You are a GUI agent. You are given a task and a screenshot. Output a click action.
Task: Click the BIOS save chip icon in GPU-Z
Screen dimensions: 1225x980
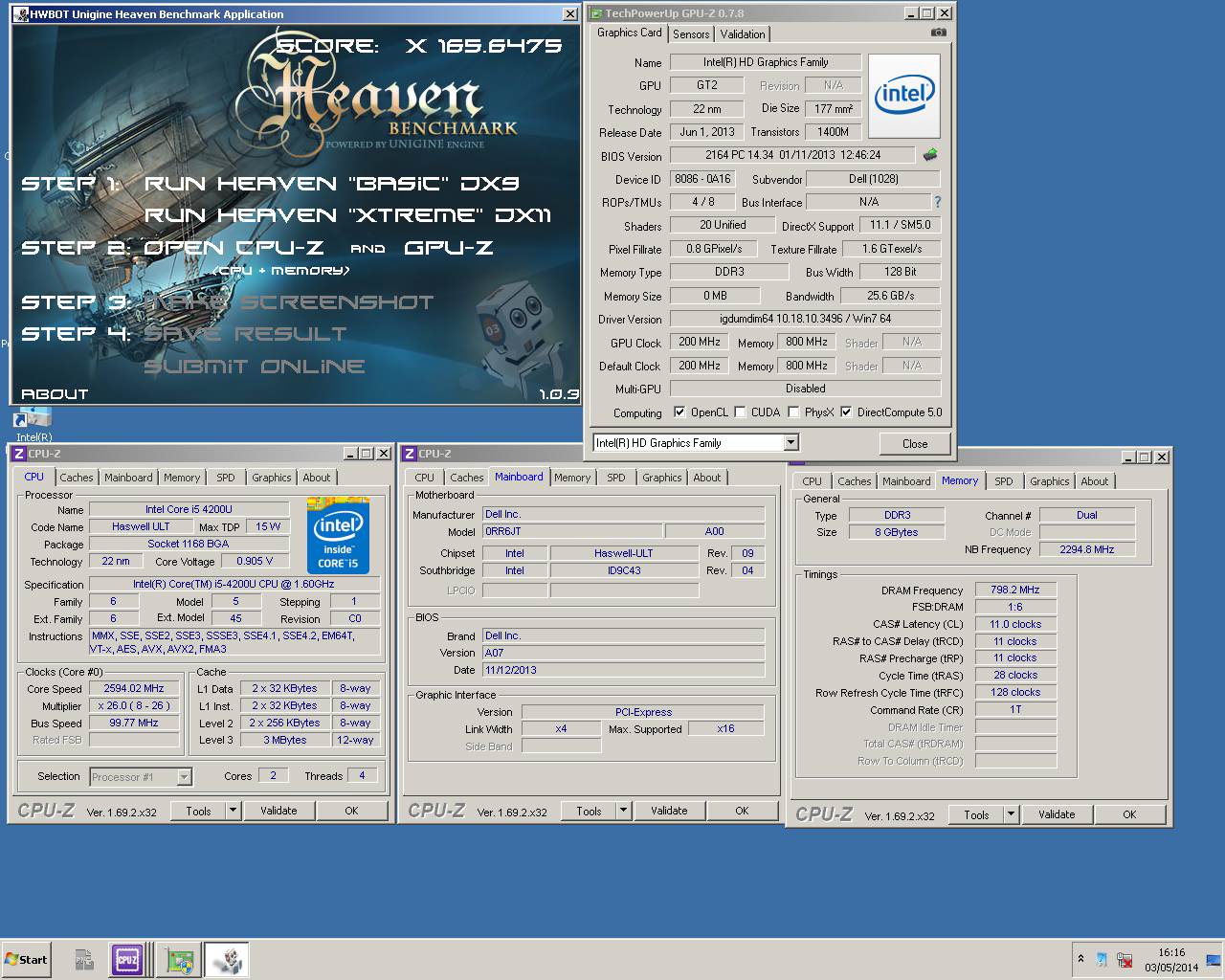(x=929, y=154)
